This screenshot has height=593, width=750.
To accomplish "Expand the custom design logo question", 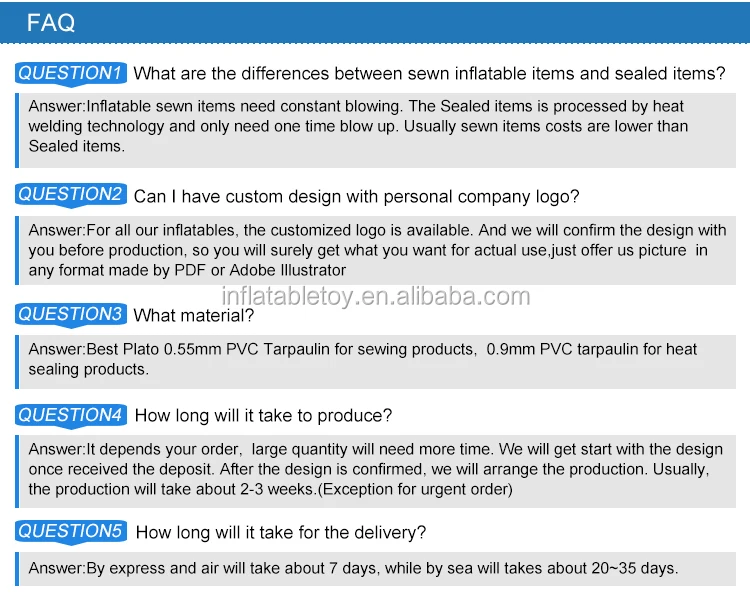I will coord(356,196).
